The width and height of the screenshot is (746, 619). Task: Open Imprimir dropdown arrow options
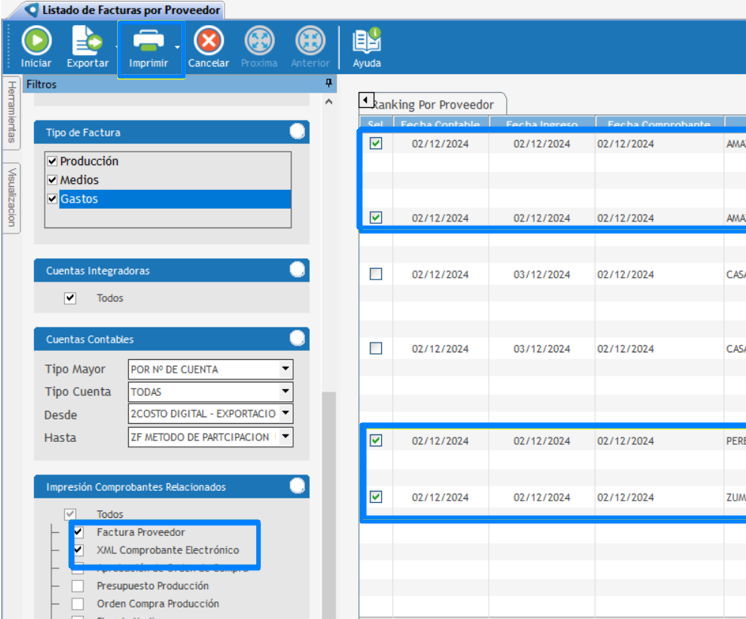(178, 47)
